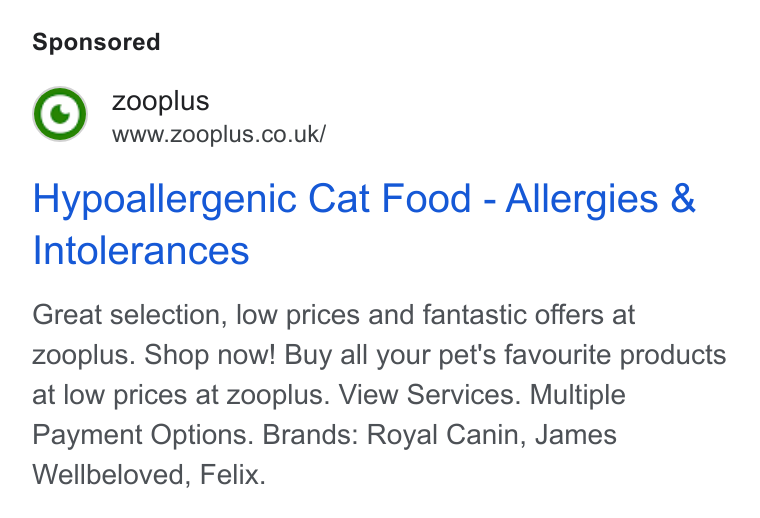Open the zooplus site name
Image resolution: width=760 pixels, height=518 pixels.
pos(160,101)
